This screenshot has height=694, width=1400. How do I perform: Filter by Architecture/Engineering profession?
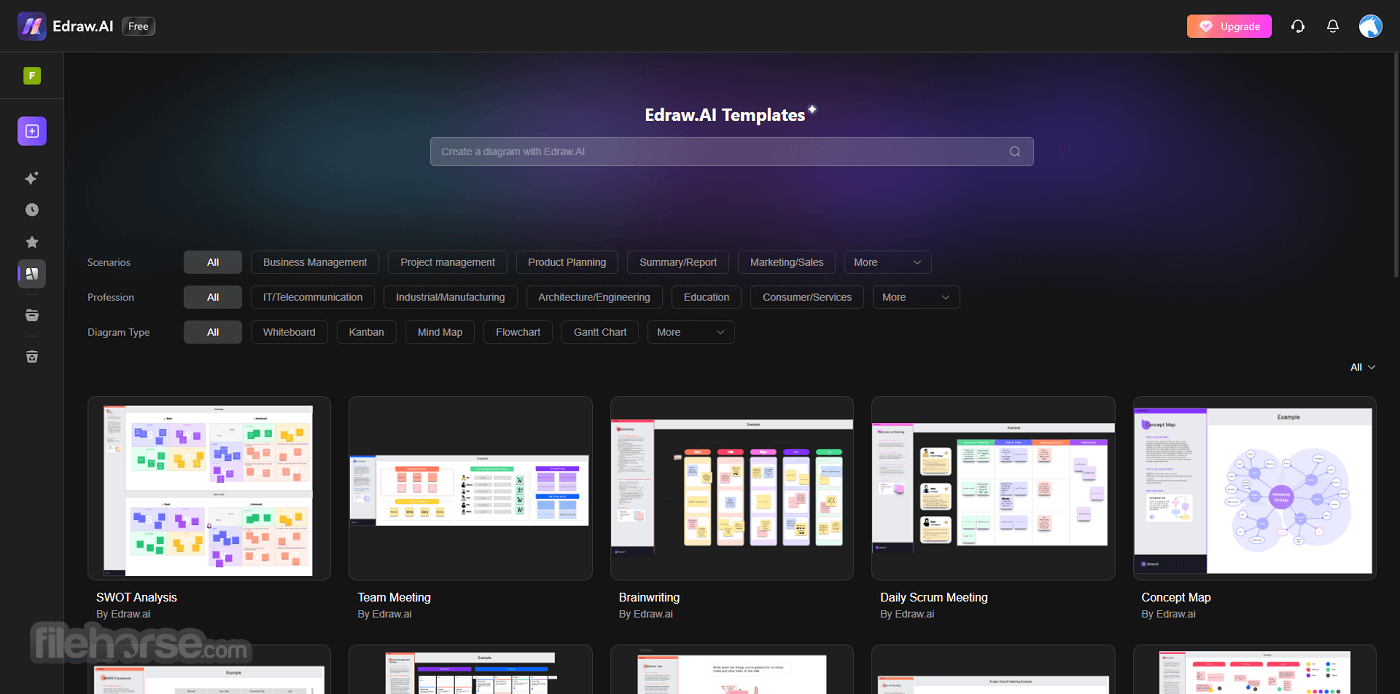(594, 297)
